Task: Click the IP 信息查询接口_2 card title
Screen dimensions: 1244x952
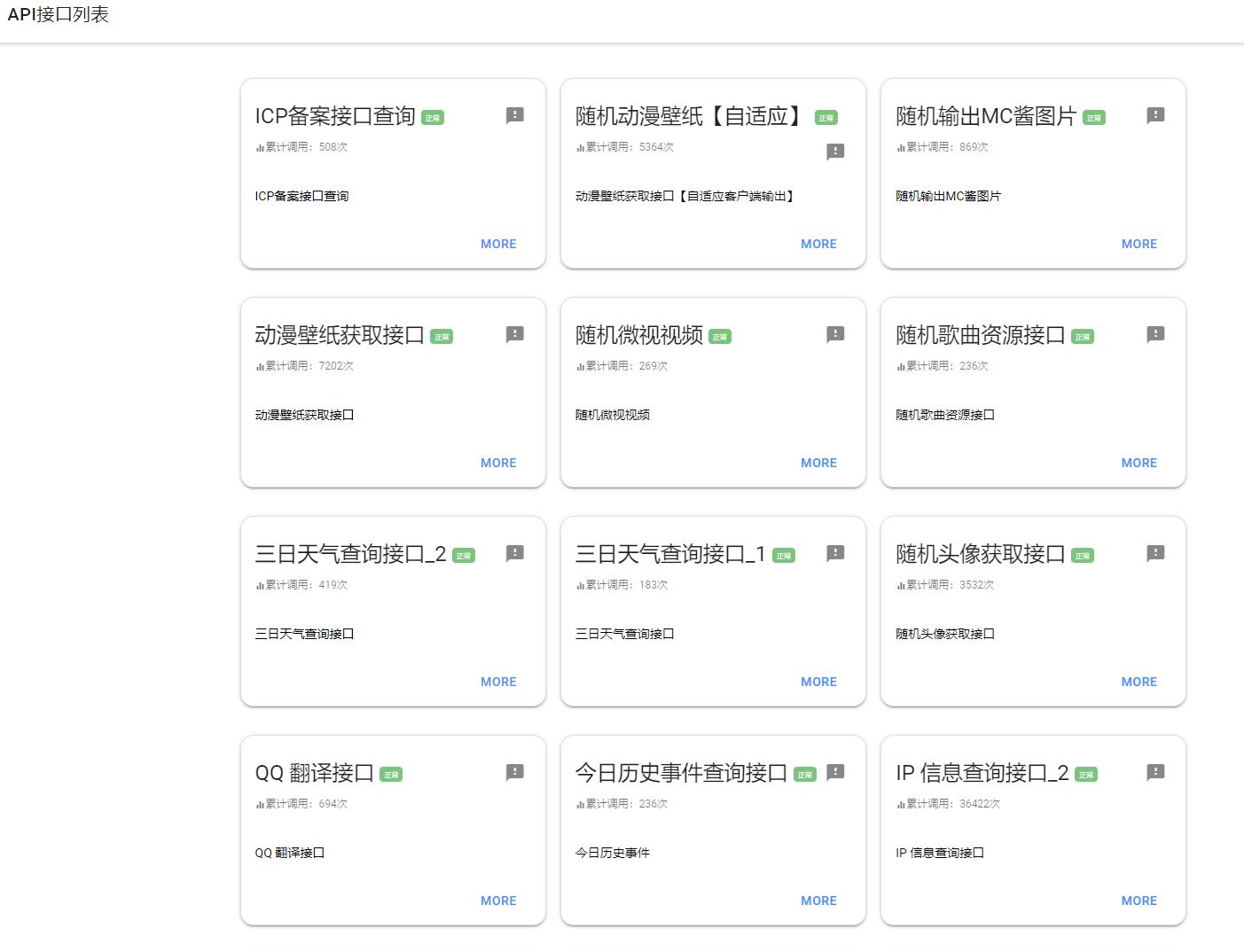Action: (982, 773)
